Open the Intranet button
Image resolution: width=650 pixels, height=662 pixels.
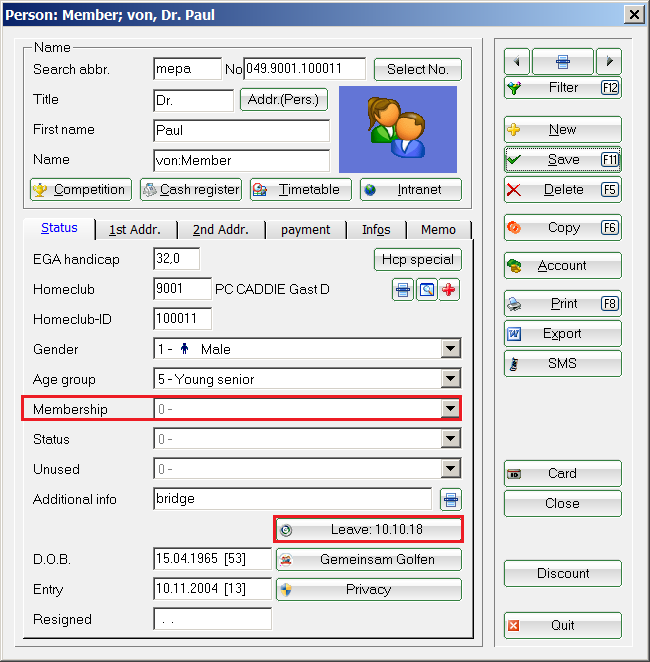click(411, 190)
